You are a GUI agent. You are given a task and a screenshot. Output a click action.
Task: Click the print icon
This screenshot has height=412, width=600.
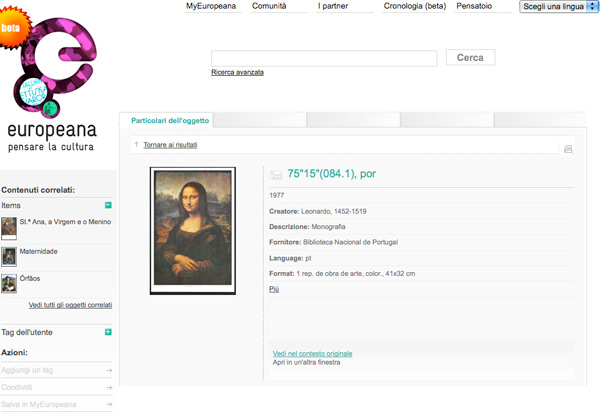tap(568, 149)
